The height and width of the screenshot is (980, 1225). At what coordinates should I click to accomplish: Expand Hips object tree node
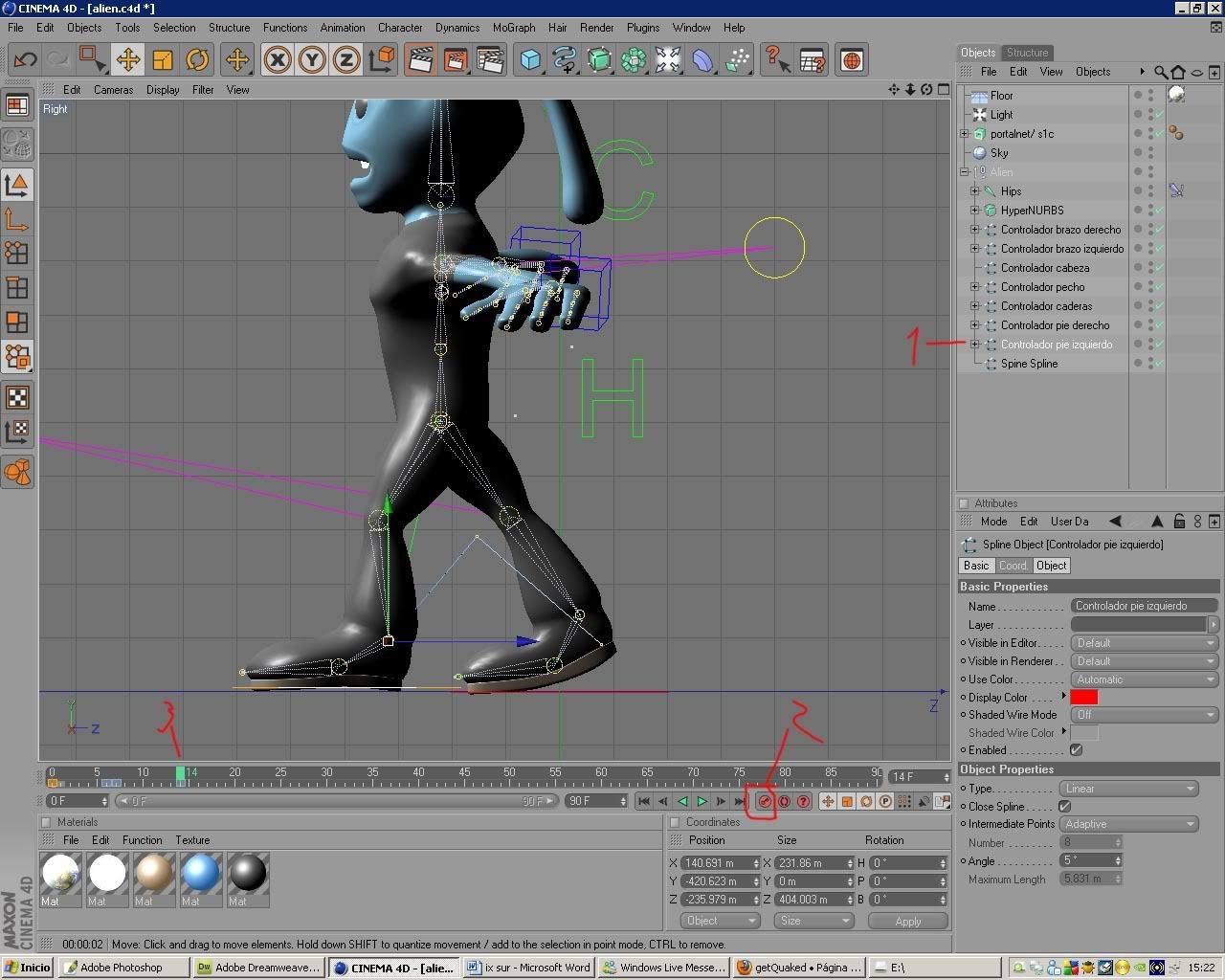[975, 191]
